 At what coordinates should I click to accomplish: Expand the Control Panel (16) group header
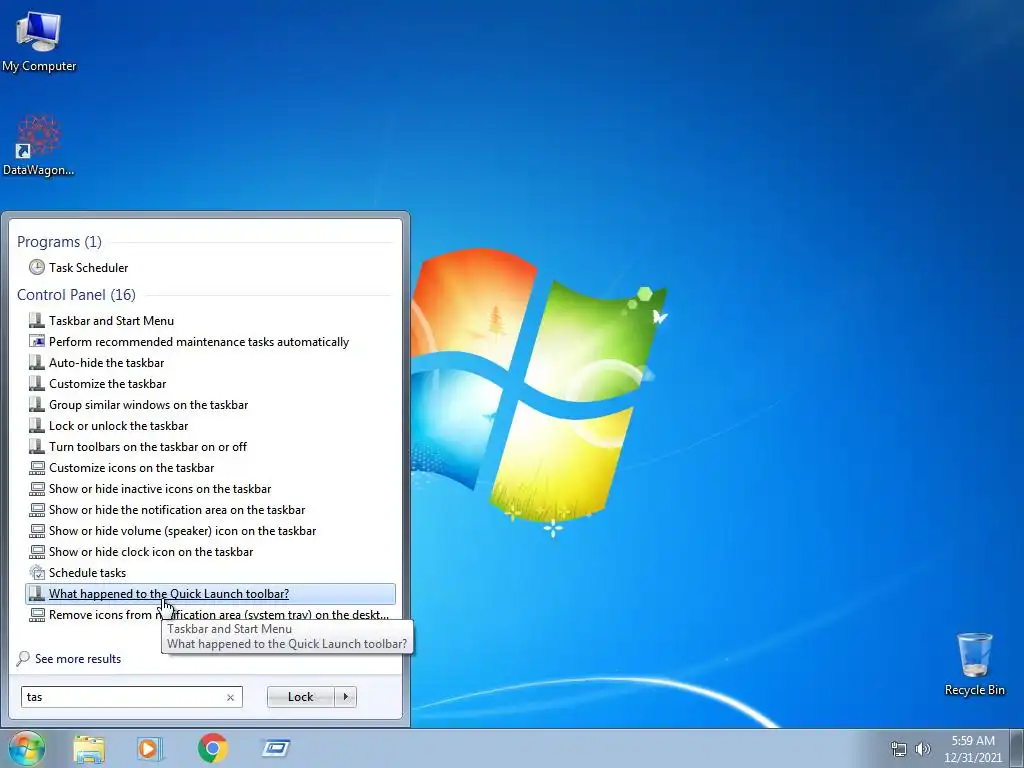pos(76,295)
